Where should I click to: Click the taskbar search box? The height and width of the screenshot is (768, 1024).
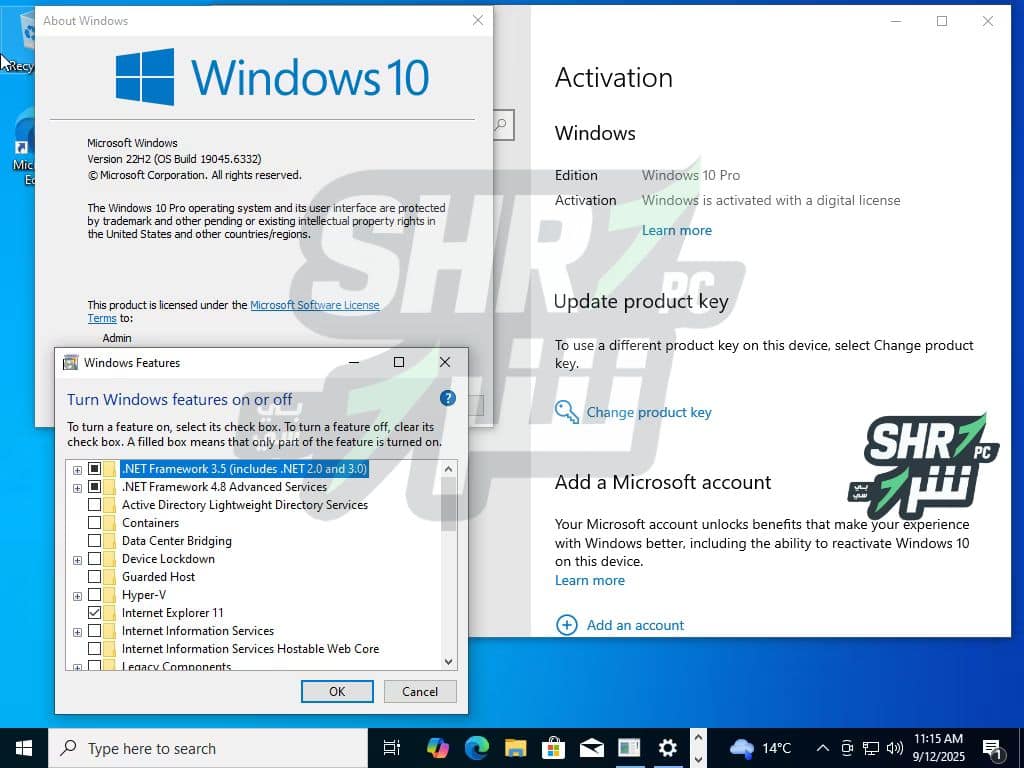(208, 748)
